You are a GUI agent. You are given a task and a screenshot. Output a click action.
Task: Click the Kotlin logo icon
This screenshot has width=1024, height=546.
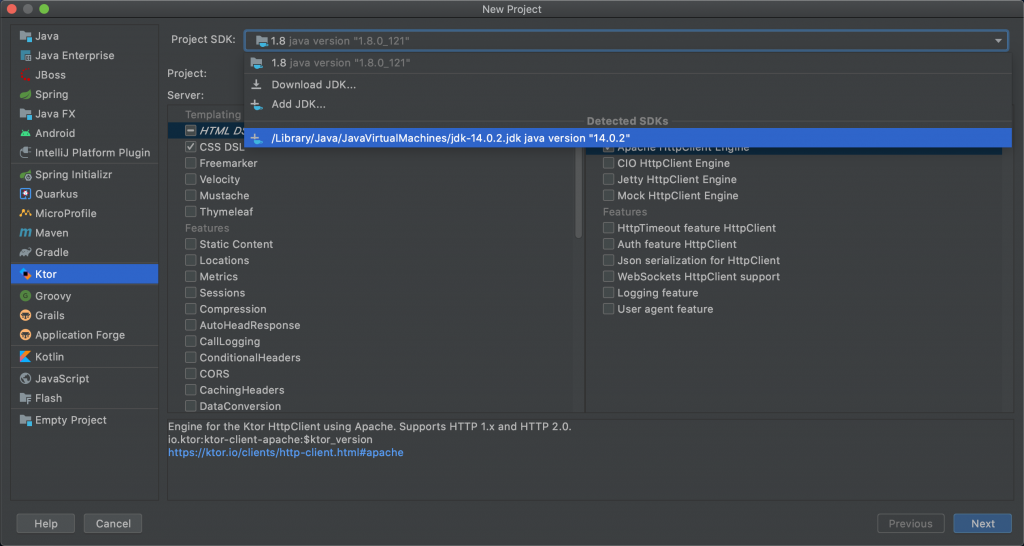point(25,357)
